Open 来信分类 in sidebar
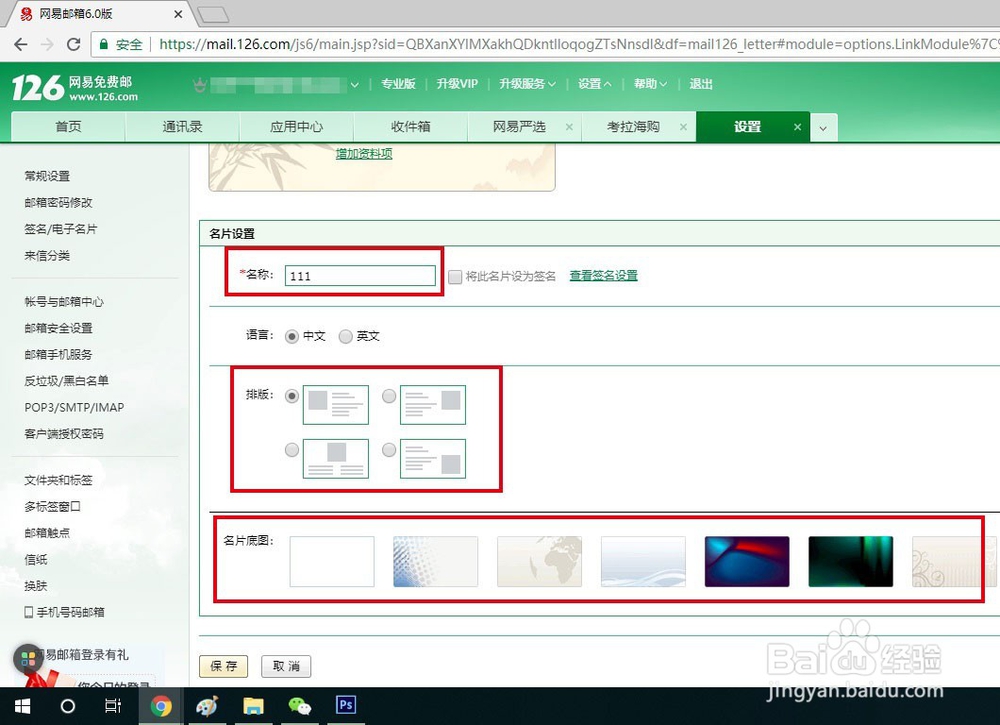This screenshot has height=725, width=1000. 47,256
